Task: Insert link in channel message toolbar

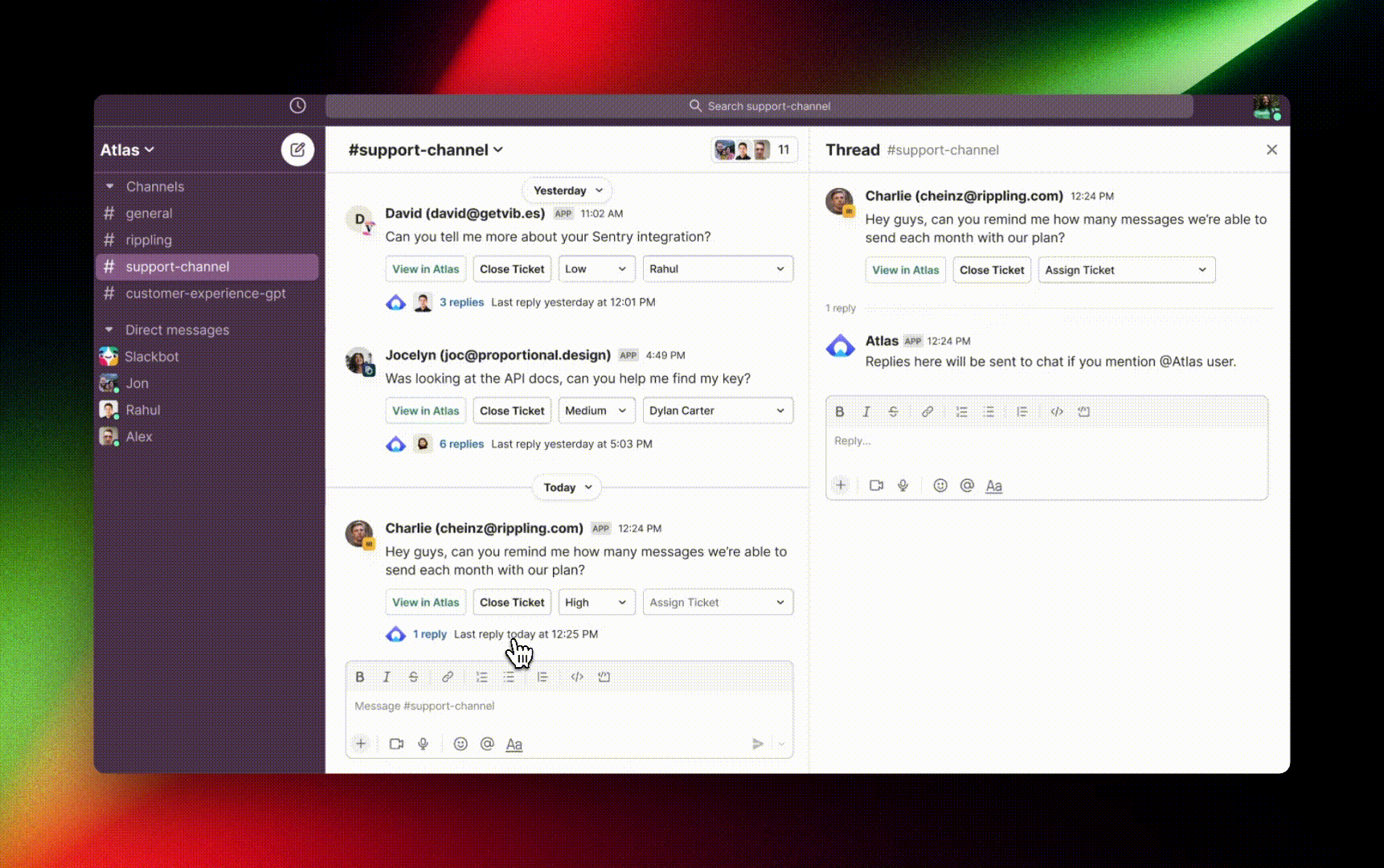Action: click(x=448, y=677)
